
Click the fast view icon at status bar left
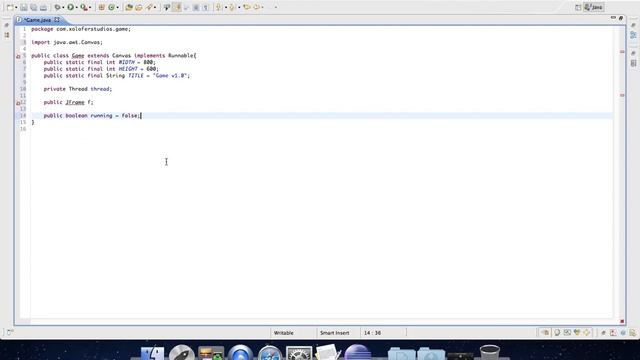pyautogui.click(x=10, y=333)
